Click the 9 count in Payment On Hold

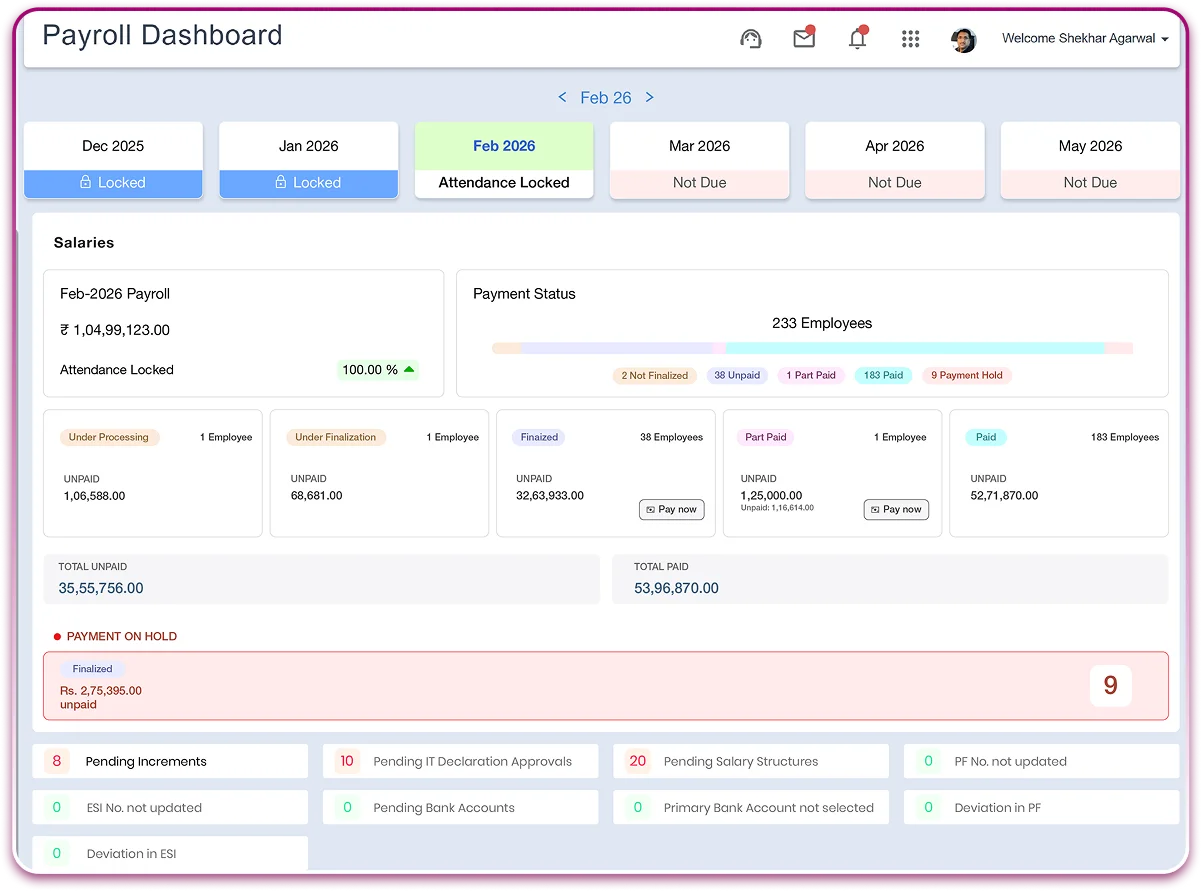coord(1110,686)
